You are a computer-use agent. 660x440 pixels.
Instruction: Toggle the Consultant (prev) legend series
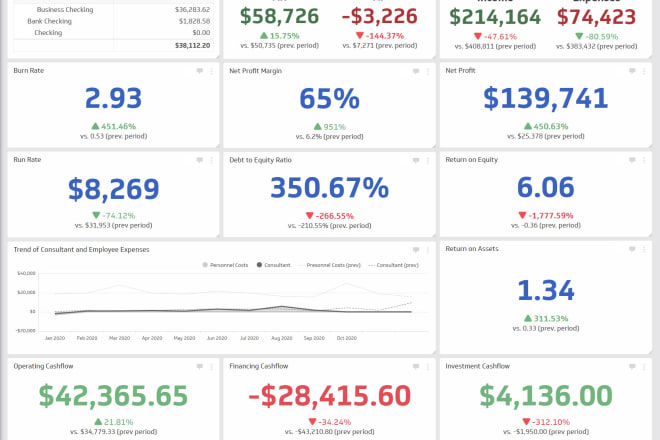click(x=394, y=265)
